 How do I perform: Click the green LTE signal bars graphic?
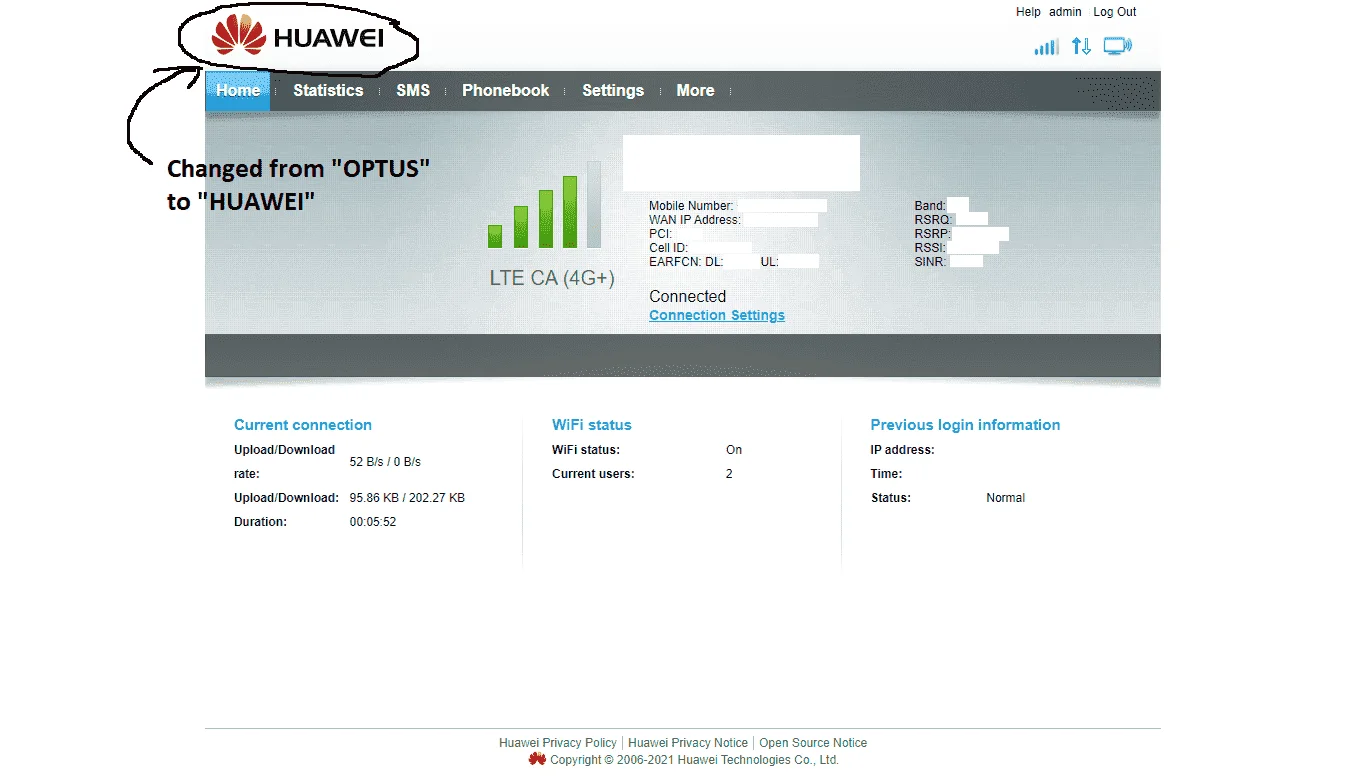tap(545, 204)
